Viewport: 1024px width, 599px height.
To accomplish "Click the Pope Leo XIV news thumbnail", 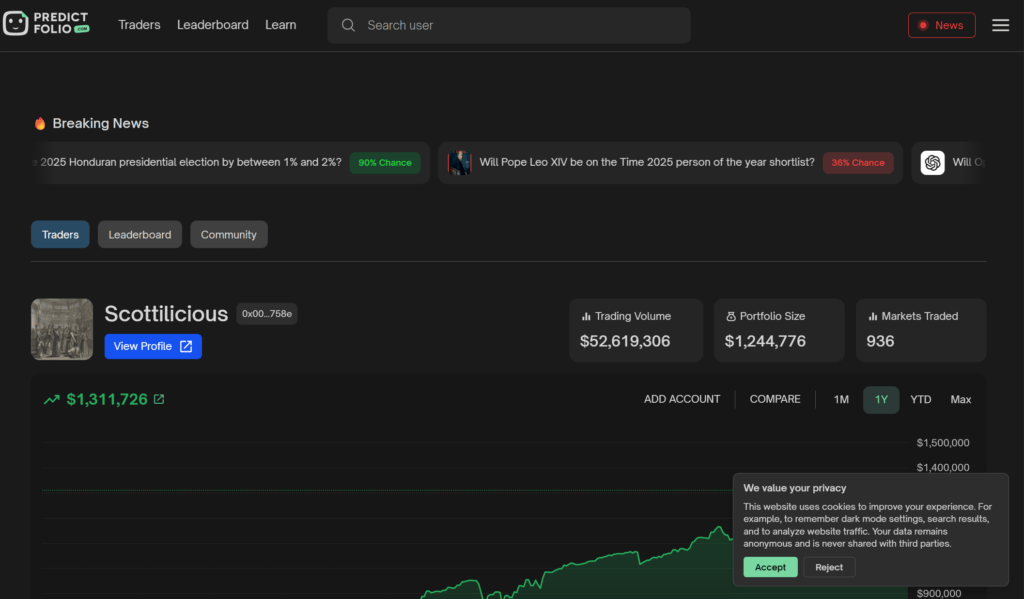I will point(459,162).
